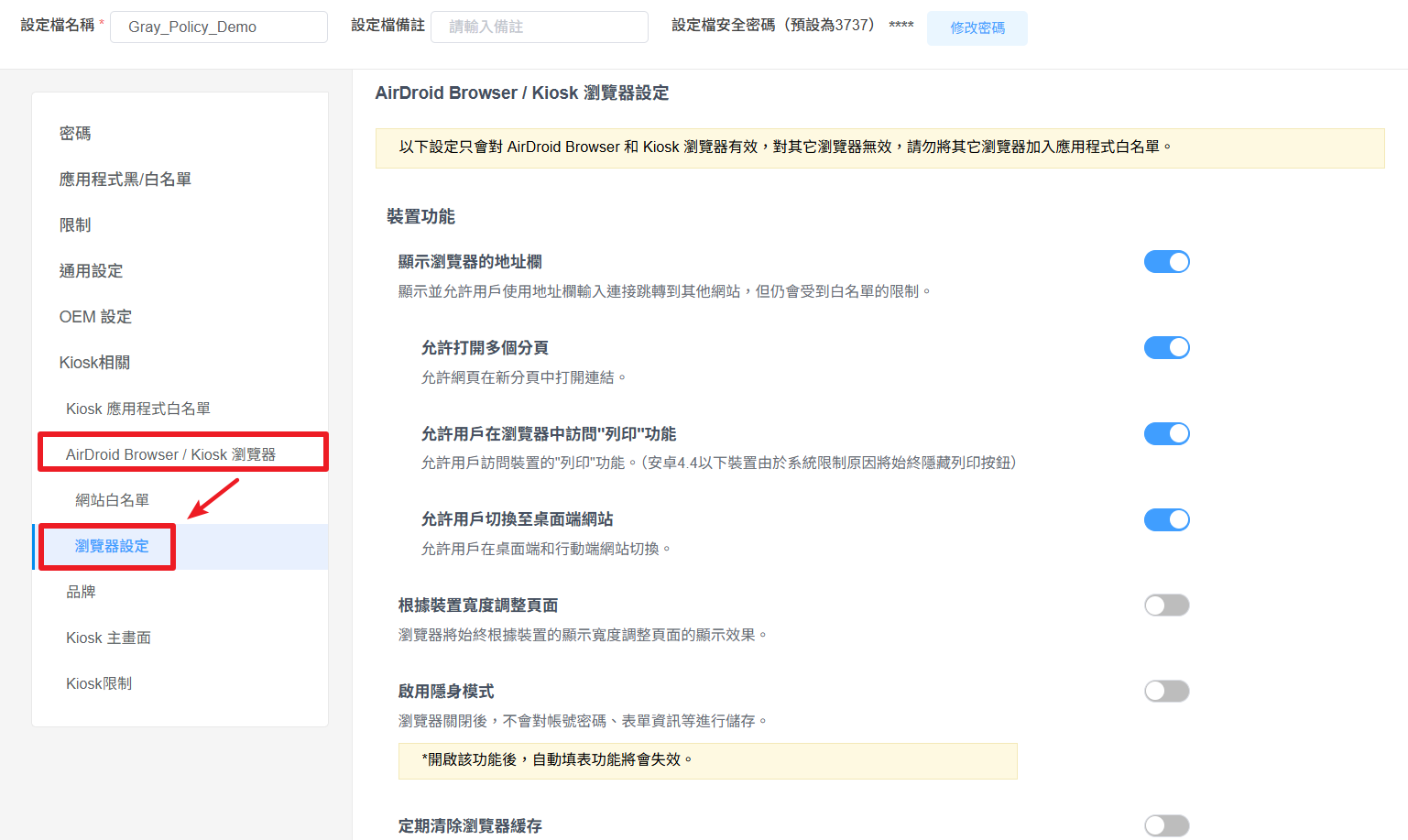1408x840 pixels.
Task: Open 應用程式黑/白名單 in sidebar
Action: 126,180
